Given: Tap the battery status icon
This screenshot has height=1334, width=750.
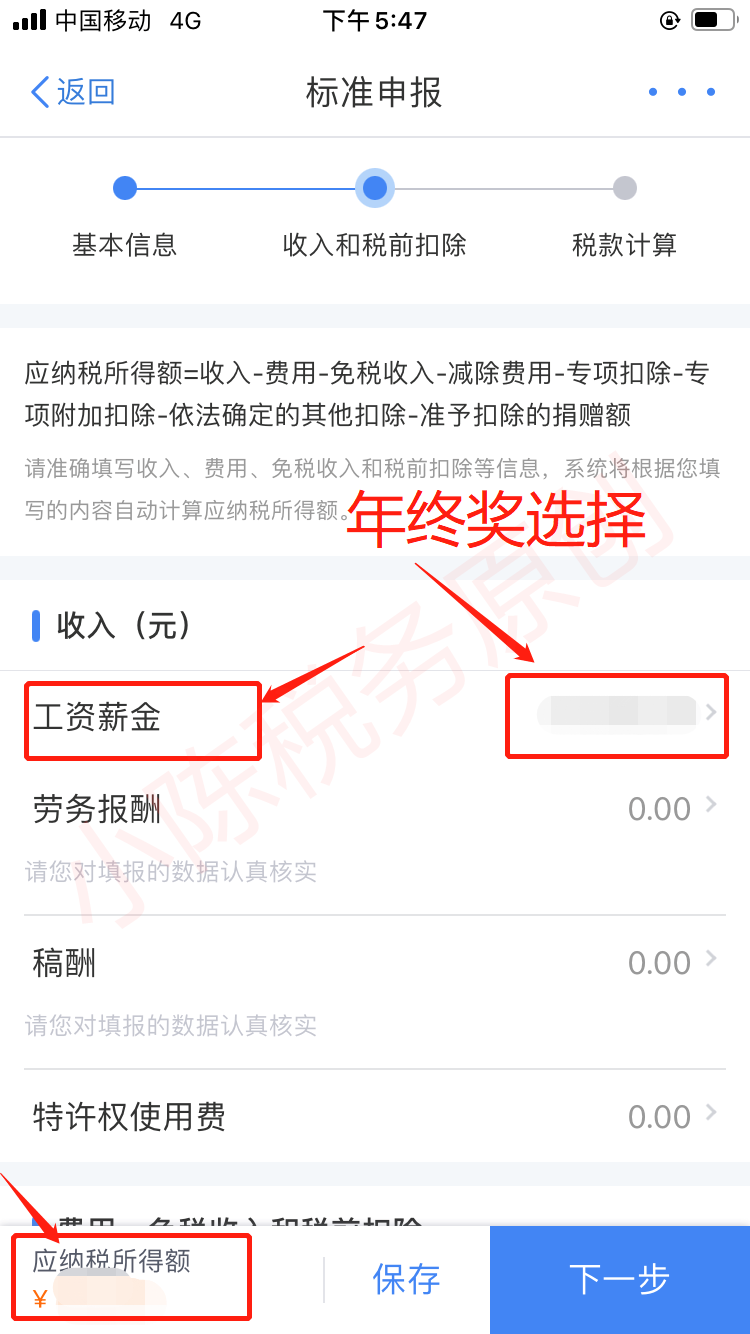Looking at the screenshot, I should [x=713, y=20].
